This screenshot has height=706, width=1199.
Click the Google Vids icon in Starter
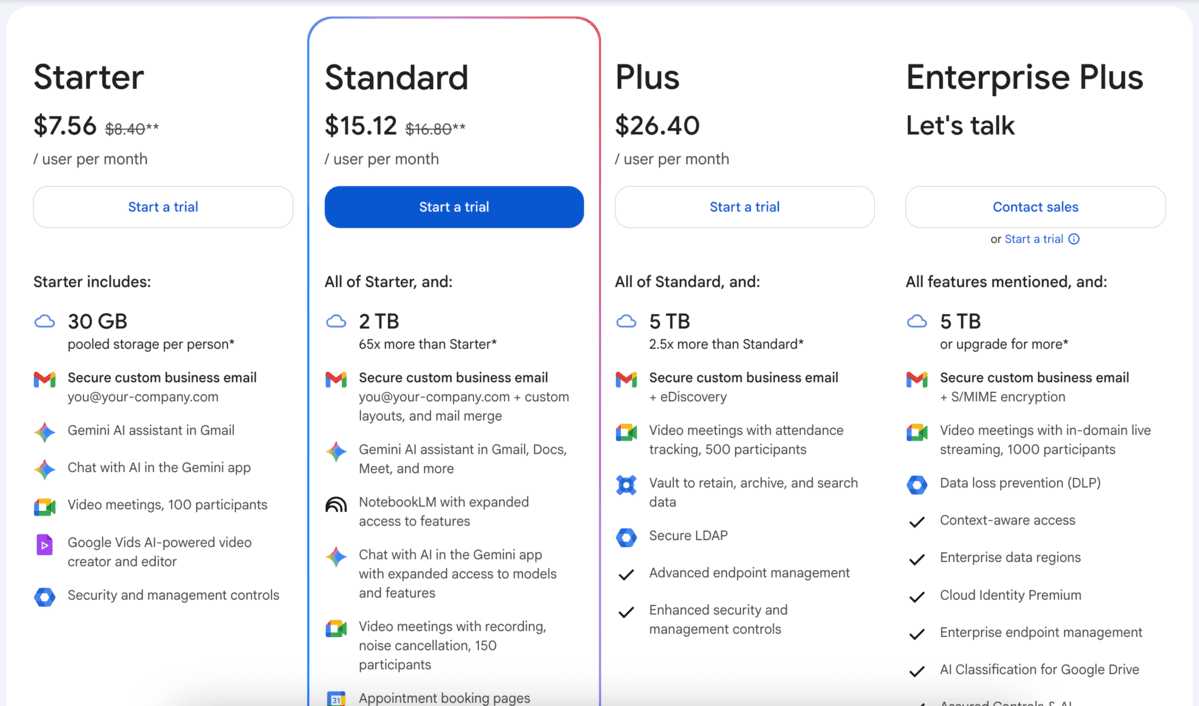tap(45, 545)
